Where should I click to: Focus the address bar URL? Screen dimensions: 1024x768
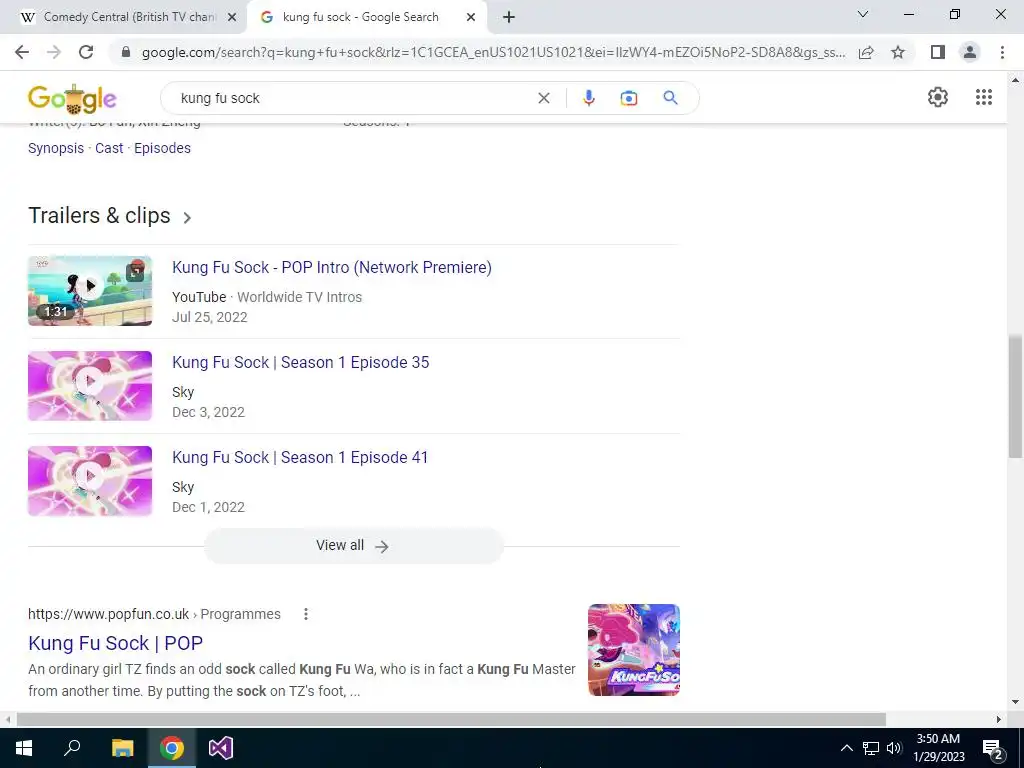click(493, 52)
